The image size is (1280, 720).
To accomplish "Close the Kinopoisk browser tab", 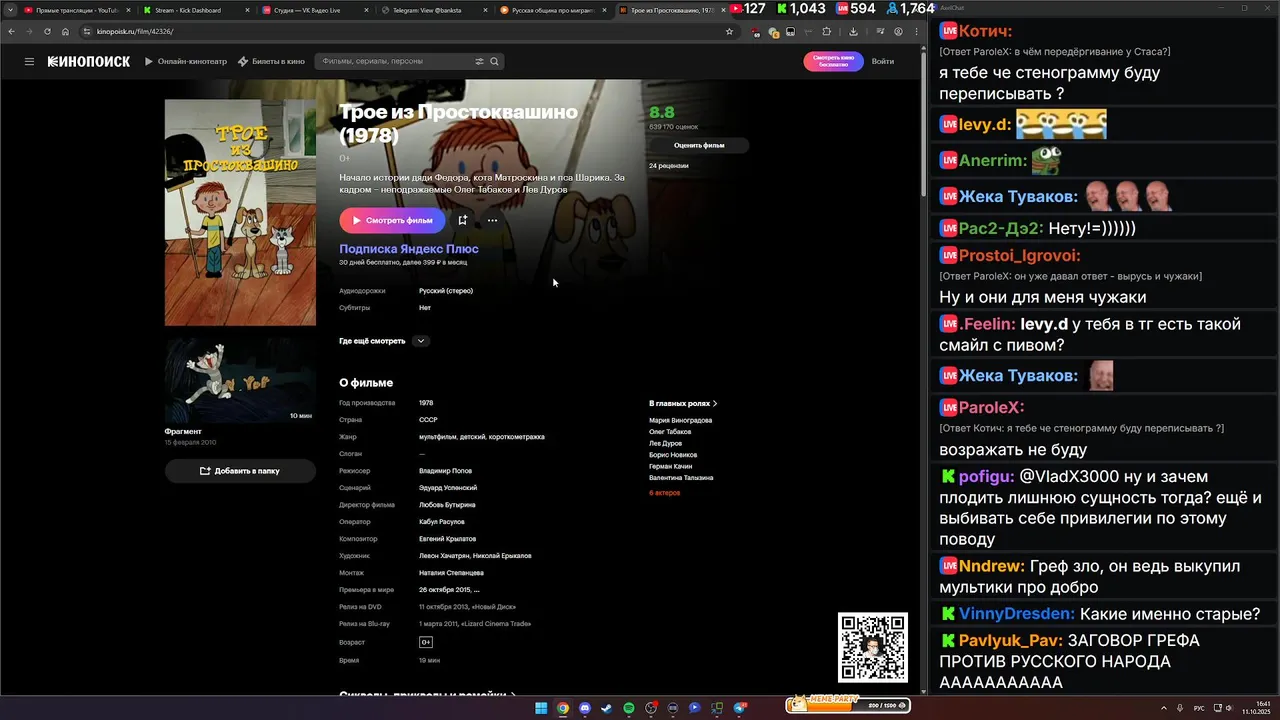I will click(x=721, y=9).
